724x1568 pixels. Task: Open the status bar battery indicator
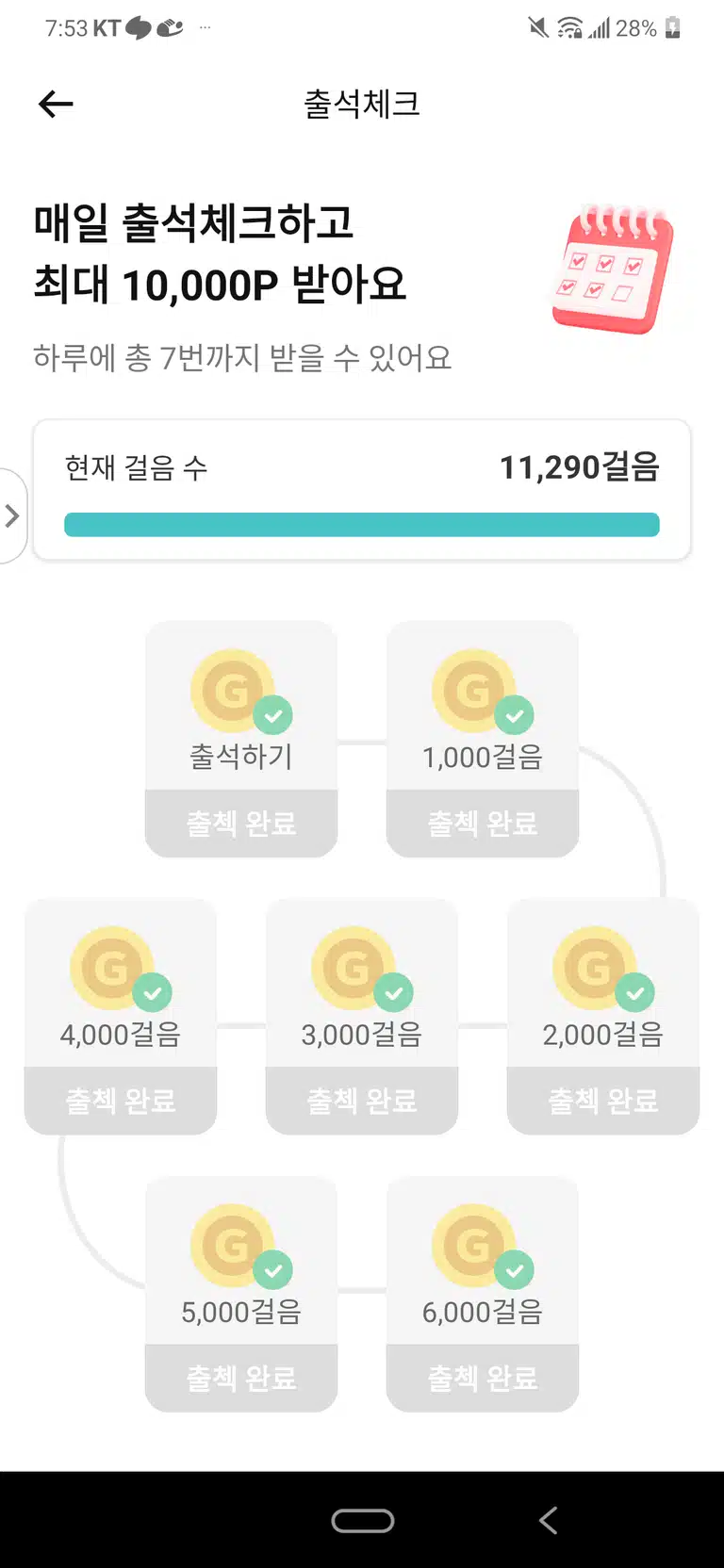(672, 28)
